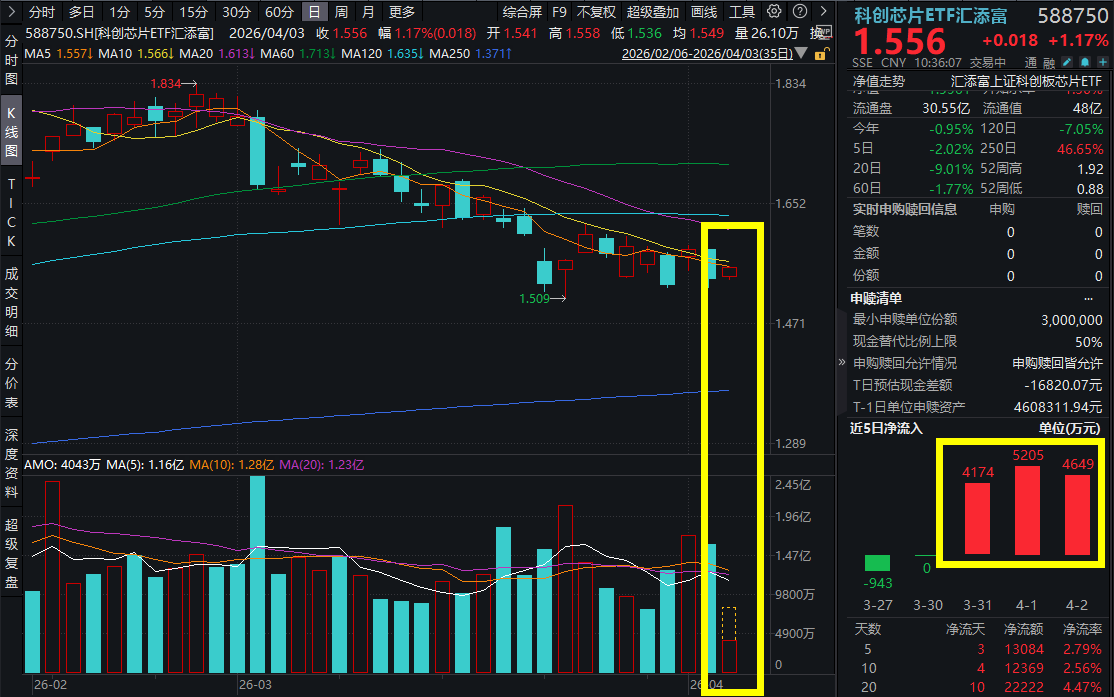Viewport: 1114px width, 697px height.
Task: Click the plus icon to add to watchlist
Action: pyautogui.click(x=1102, y=61)
